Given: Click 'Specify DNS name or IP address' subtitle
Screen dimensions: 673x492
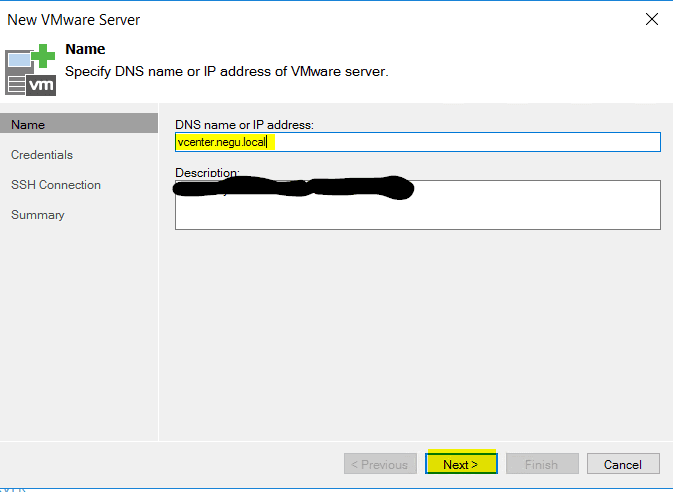Looking at the screenshot, I should [227, 71].
